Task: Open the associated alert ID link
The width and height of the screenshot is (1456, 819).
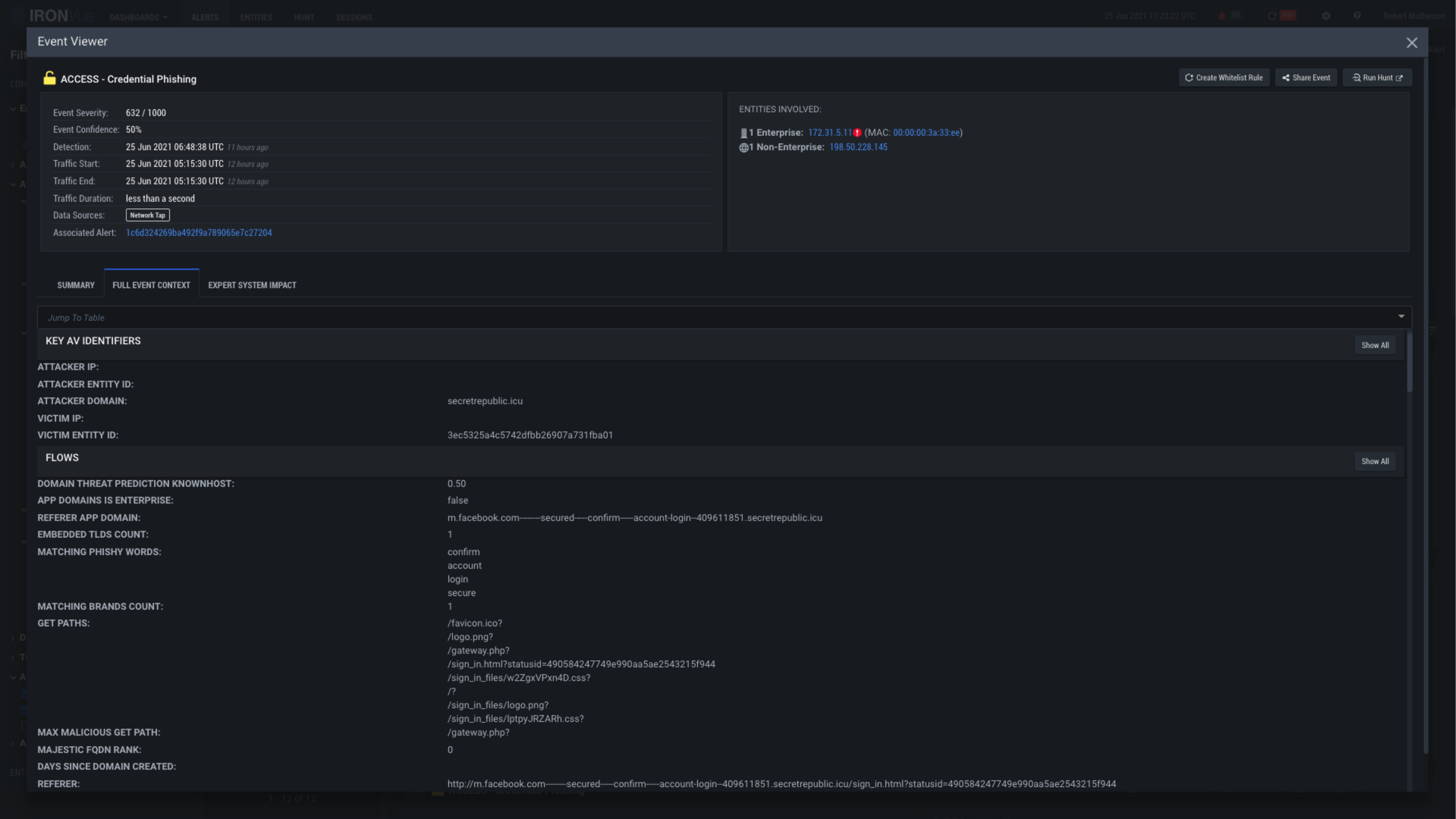Action: (x=198, y=233)
